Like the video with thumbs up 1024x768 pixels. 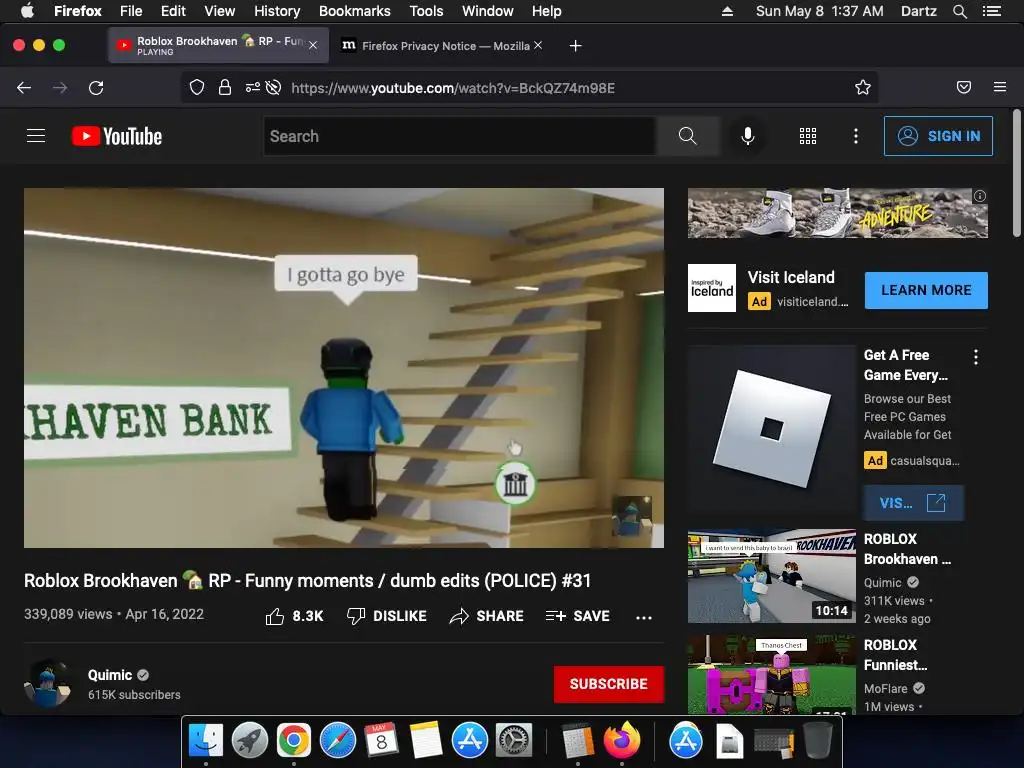pyautogui.click(x=294, y=616)
